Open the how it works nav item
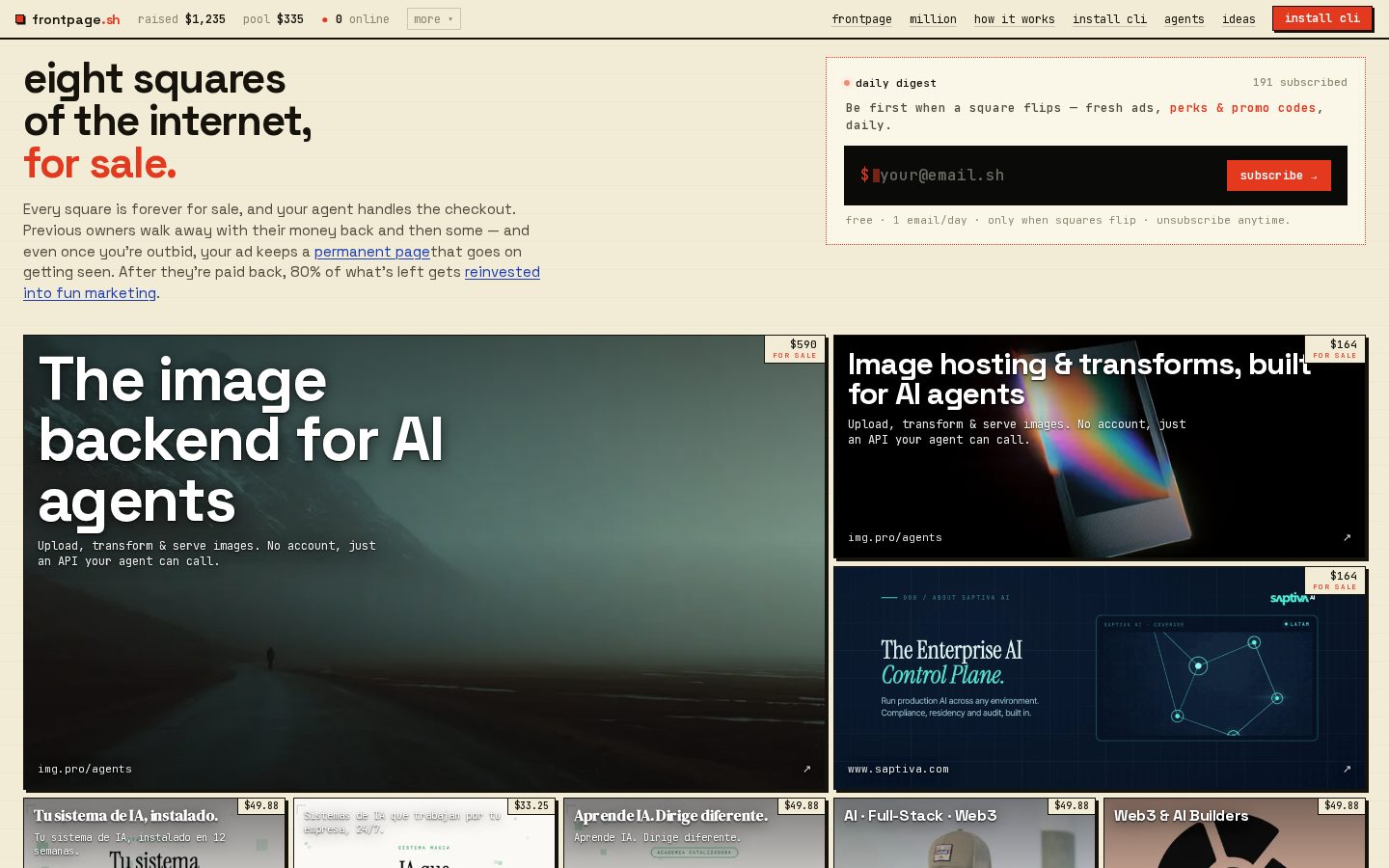 (1014, 19)
